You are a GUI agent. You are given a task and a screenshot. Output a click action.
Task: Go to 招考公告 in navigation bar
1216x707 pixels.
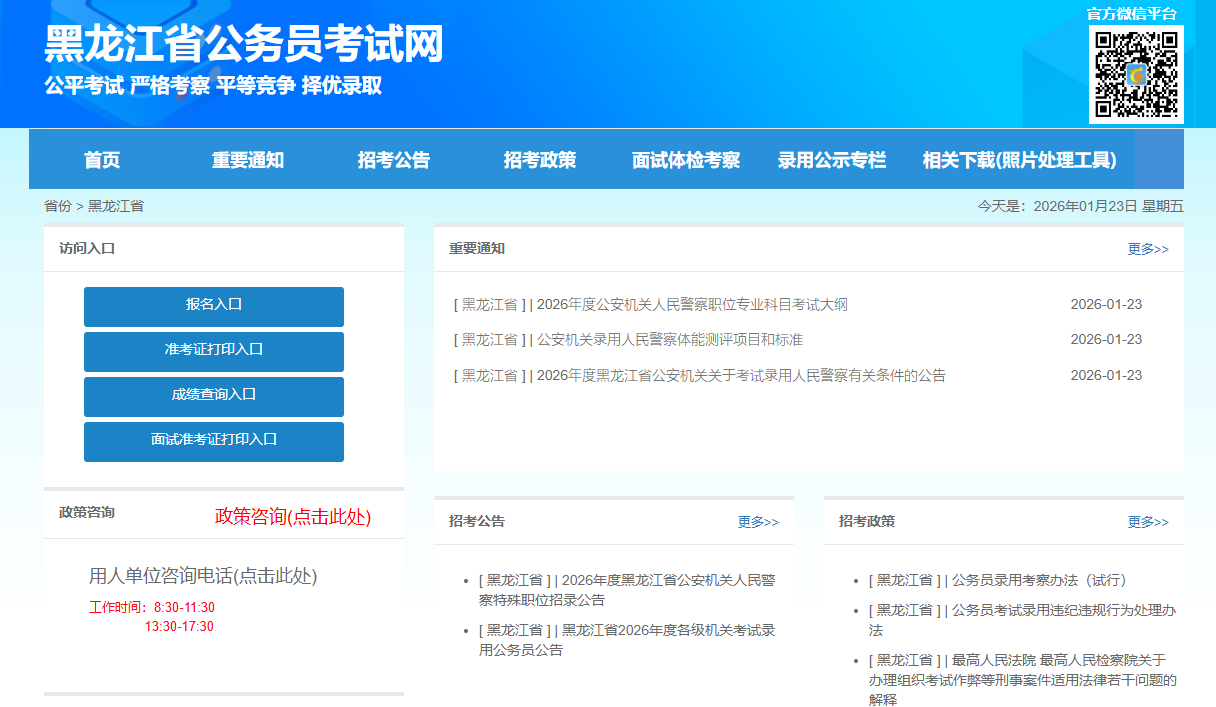[x=394, y=160]
